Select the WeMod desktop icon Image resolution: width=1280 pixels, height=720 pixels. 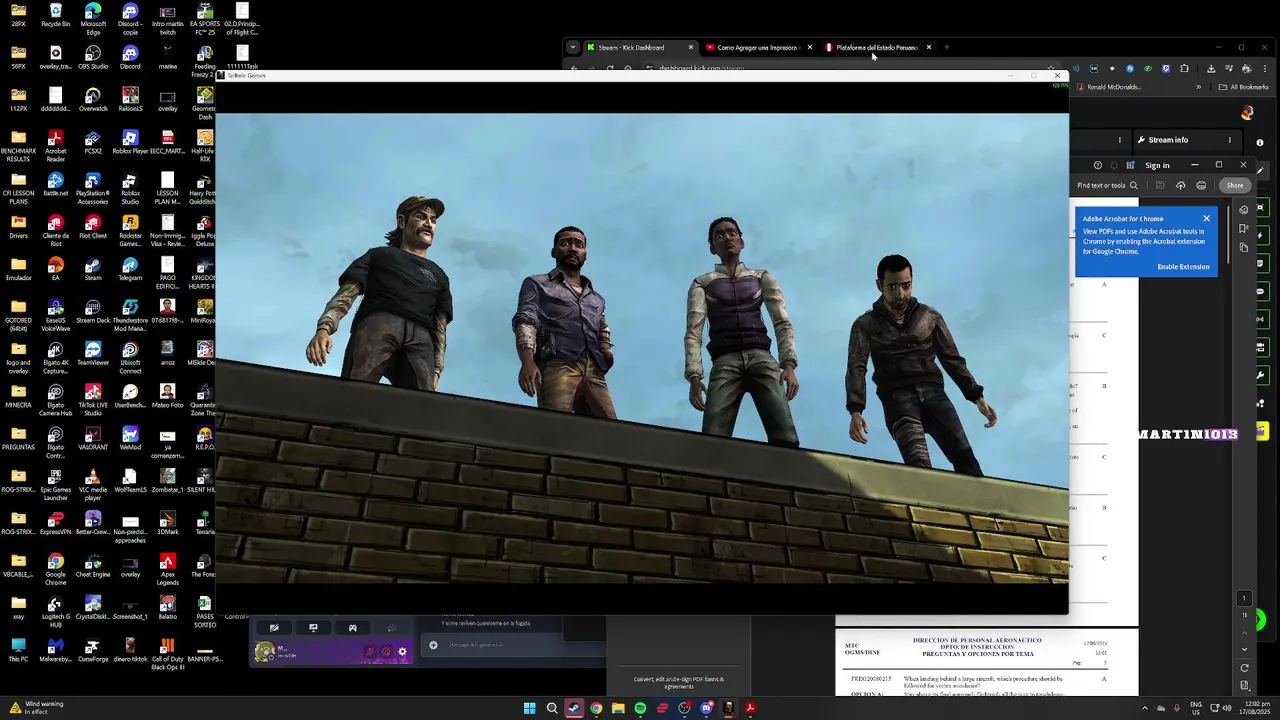[x=130, y=438]
